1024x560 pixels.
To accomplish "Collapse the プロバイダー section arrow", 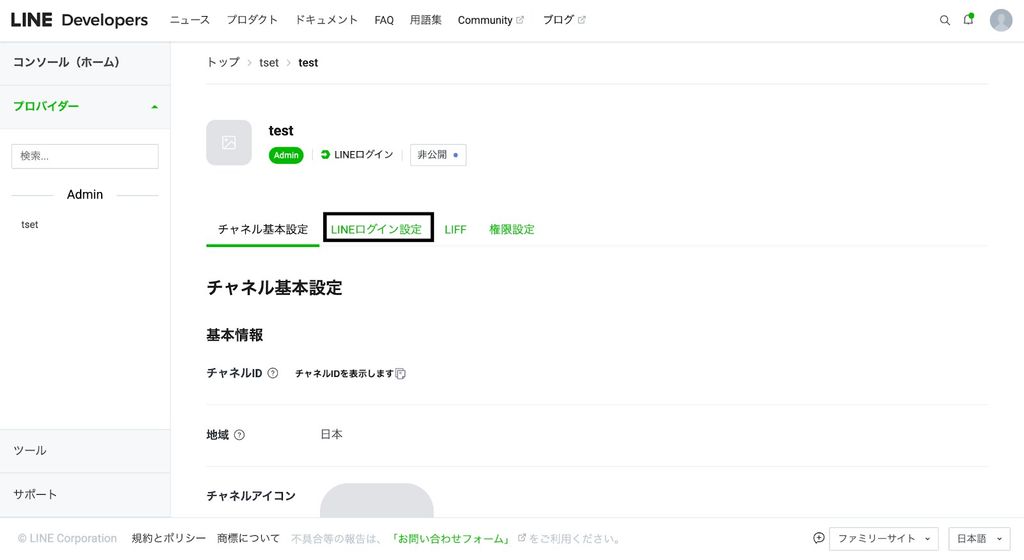I will tap(155, 107).
